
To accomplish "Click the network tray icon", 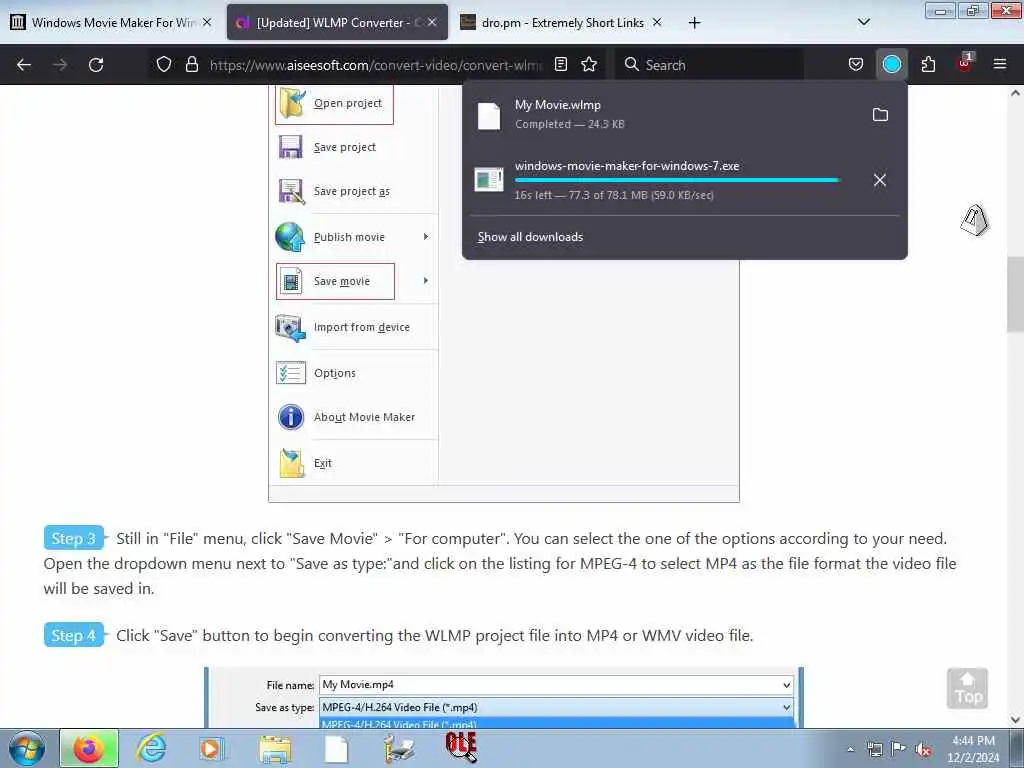I will click(x=874, y=749).
